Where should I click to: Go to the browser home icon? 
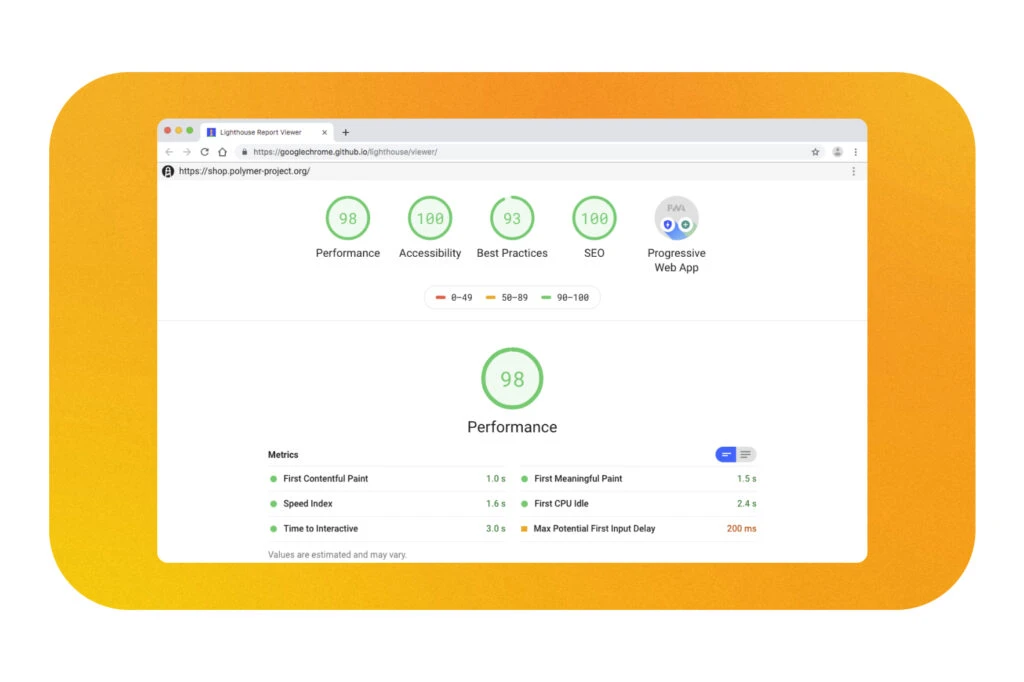coord(223,152)
